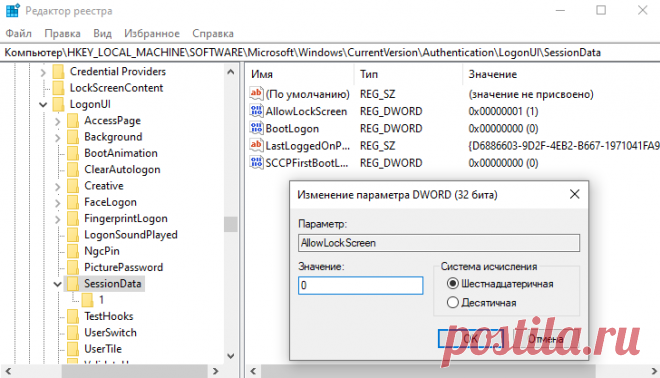Minimize the Registry Editor window

[x=560, y=11]
